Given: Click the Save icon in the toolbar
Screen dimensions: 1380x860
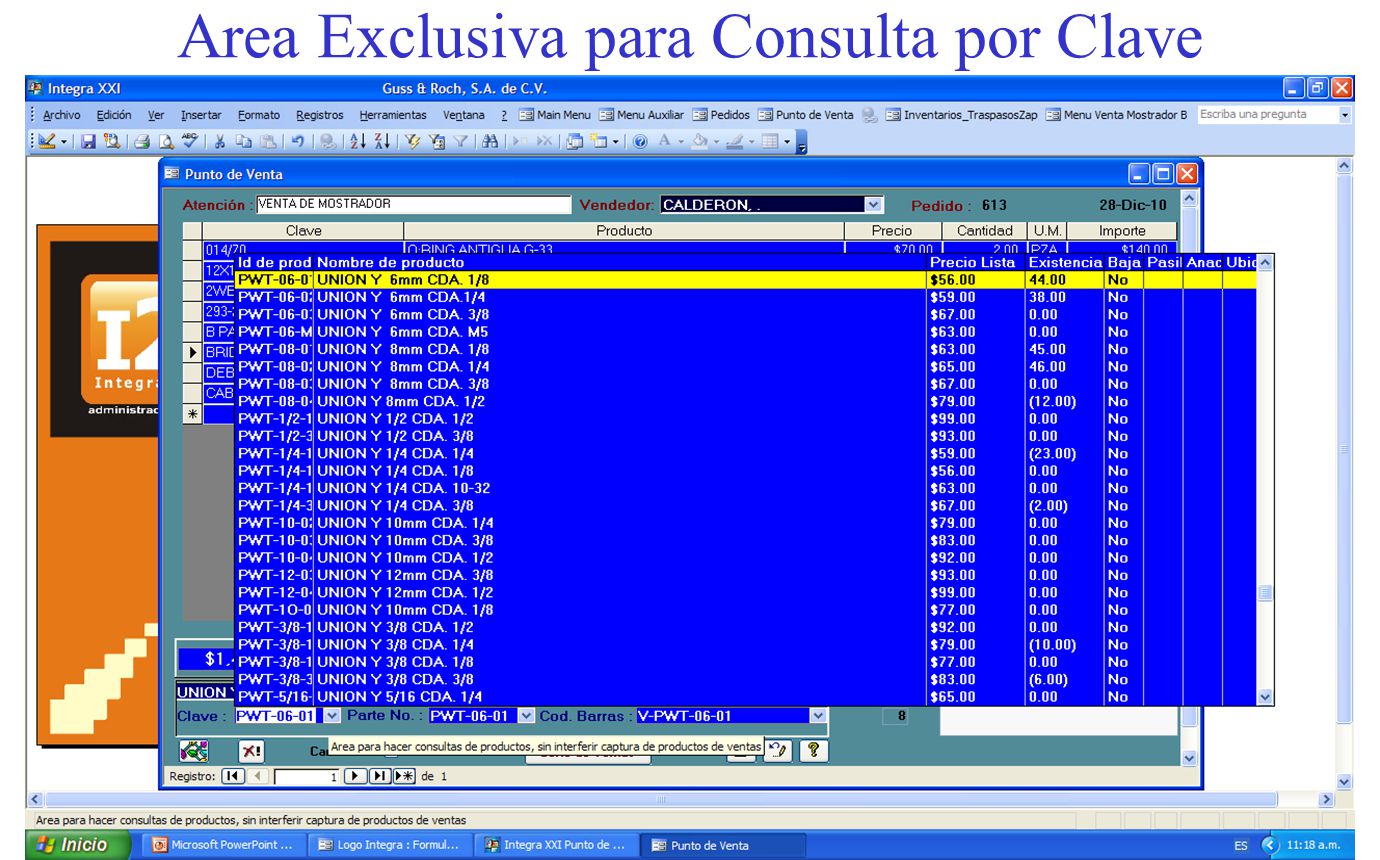Looking at the screenshot, I should tap(89, 143).
